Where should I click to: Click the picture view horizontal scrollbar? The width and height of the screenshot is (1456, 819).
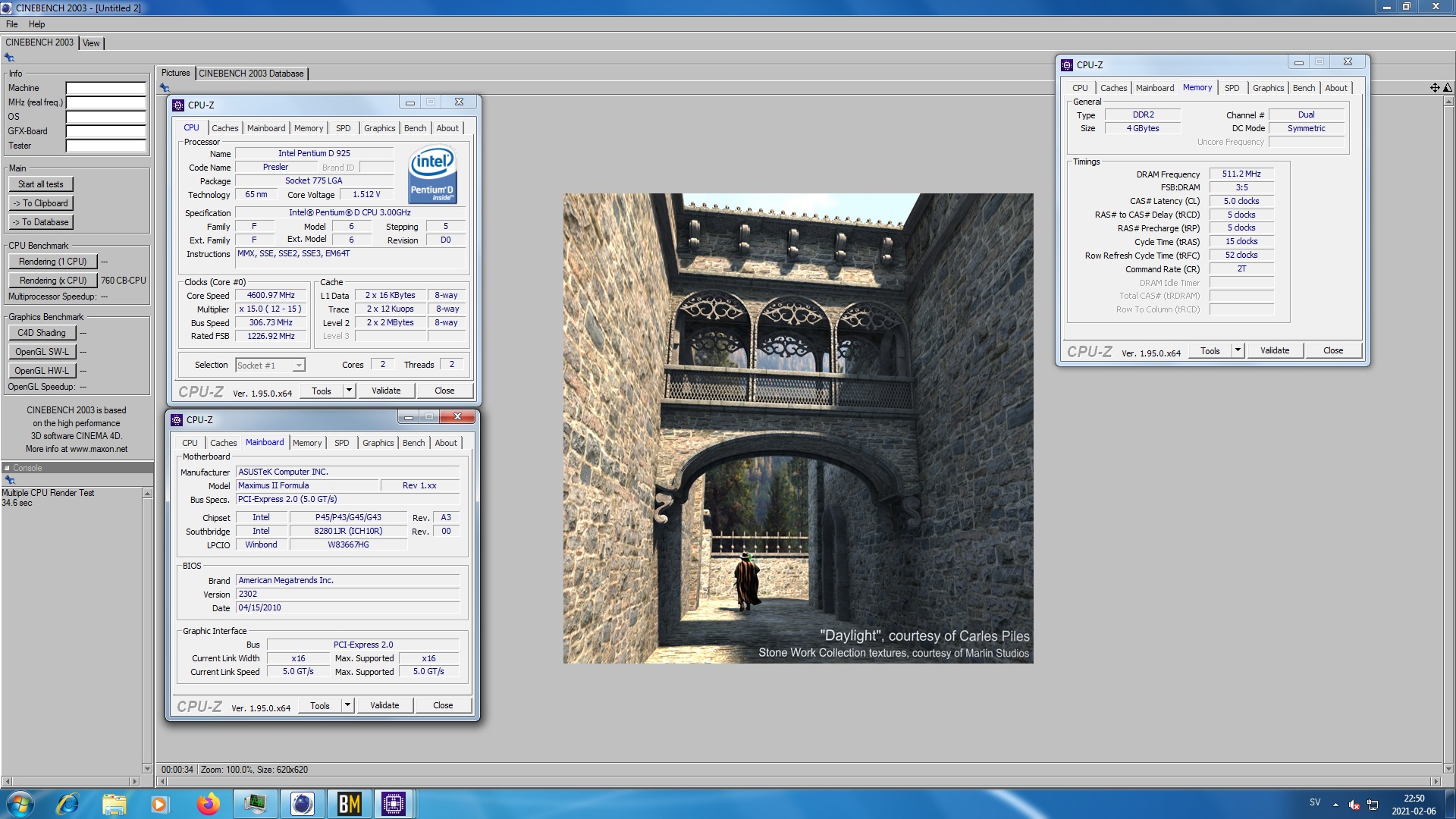pyautogui.click(x=798, y=781)
